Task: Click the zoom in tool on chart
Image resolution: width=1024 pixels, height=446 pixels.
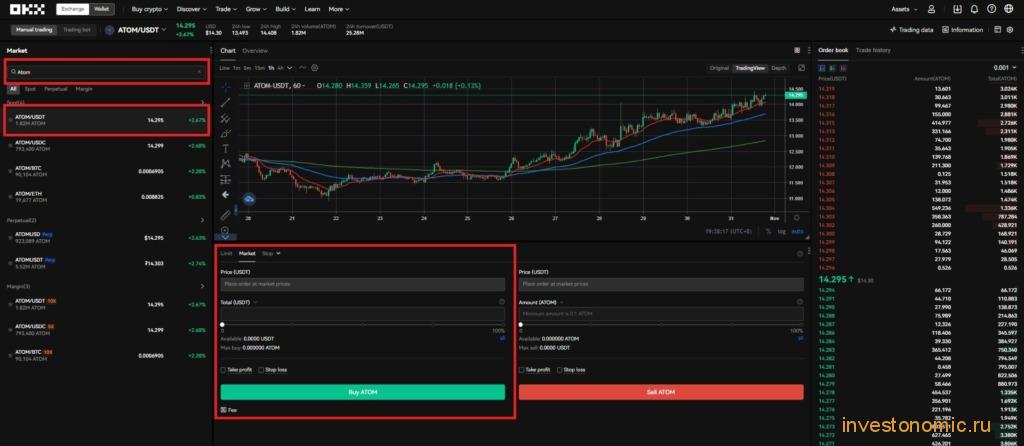Action: [225, 231]
